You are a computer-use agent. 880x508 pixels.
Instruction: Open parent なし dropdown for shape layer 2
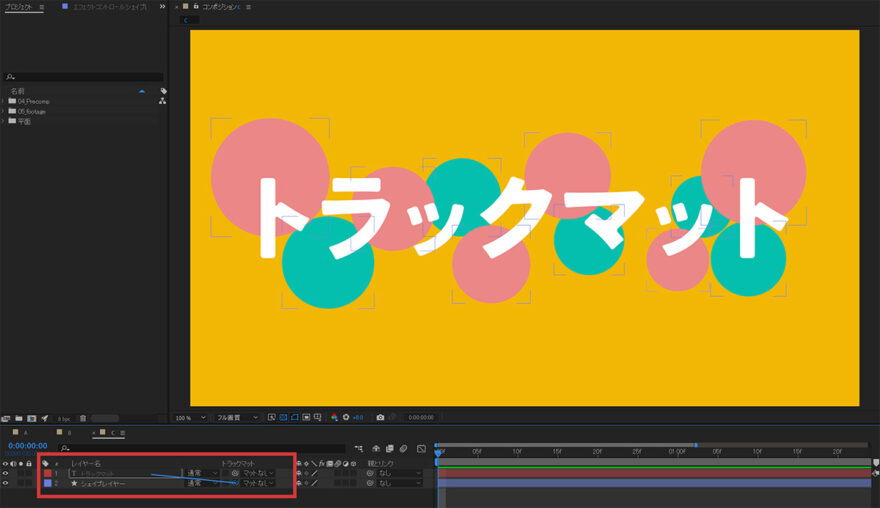point(400,483)
